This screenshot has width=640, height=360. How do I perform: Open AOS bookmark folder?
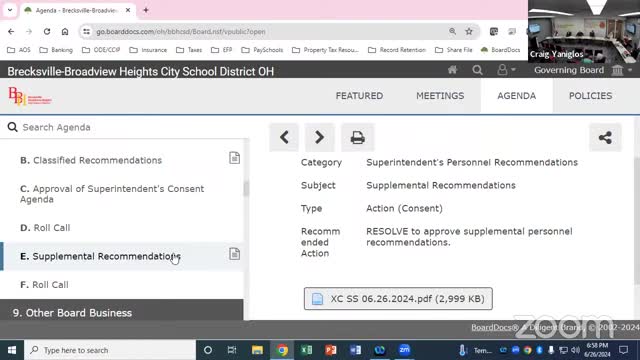19,50
